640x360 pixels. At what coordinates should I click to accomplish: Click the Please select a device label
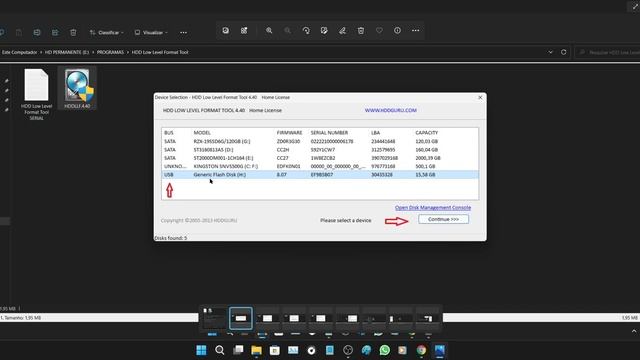coord(346,220)
